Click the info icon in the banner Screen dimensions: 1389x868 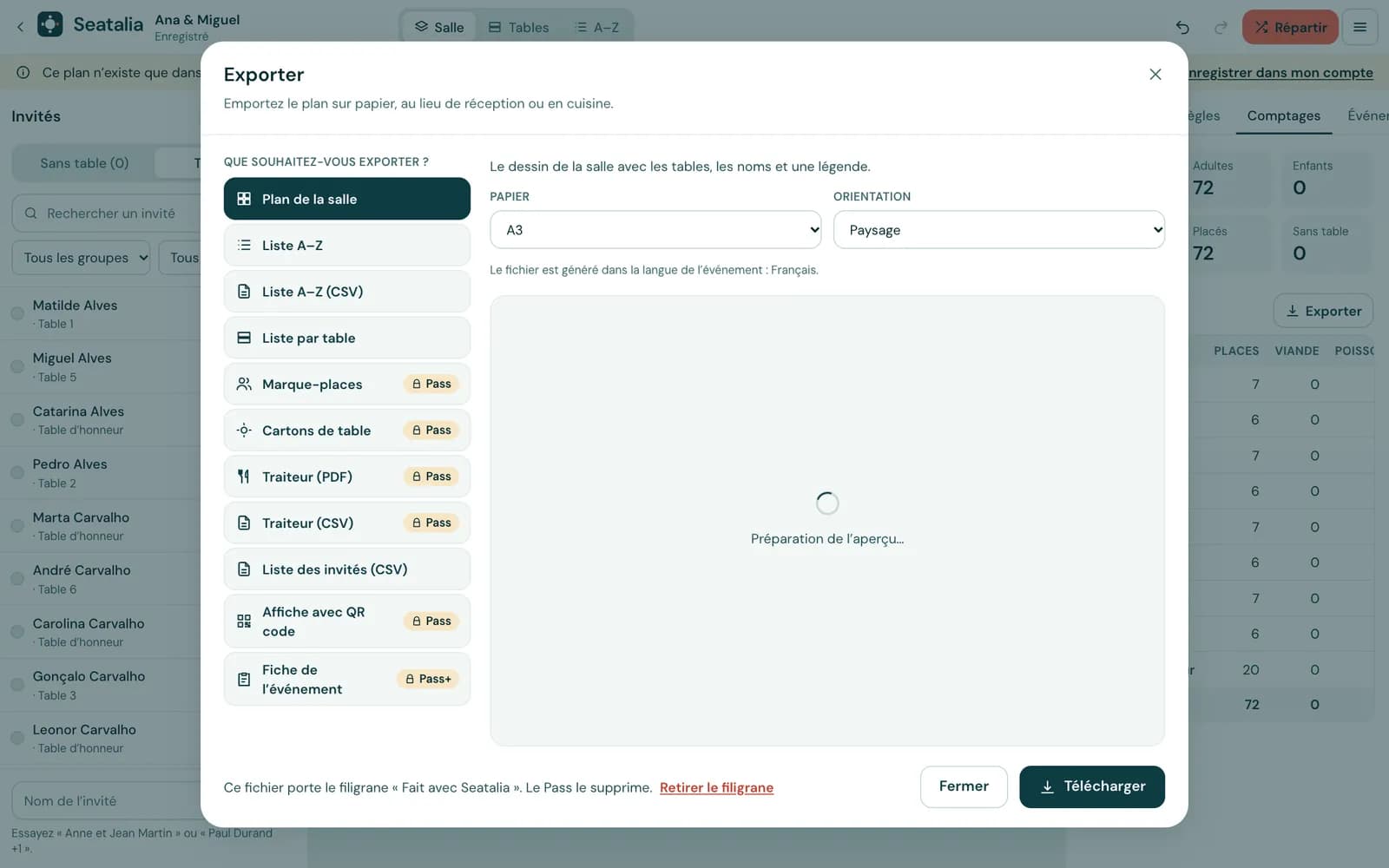pos(23,73)
